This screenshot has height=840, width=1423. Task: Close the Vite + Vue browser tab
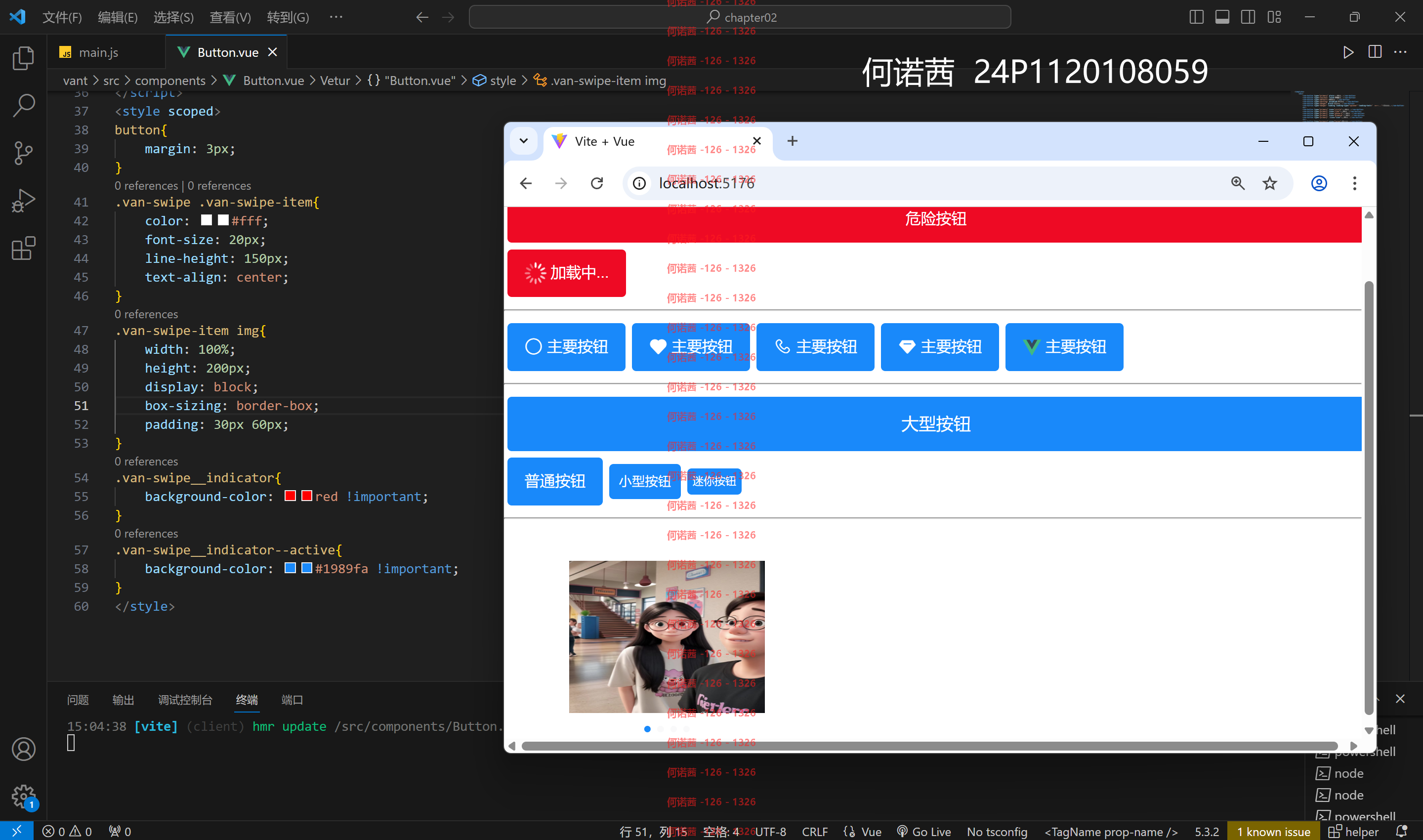pos(757,141)
